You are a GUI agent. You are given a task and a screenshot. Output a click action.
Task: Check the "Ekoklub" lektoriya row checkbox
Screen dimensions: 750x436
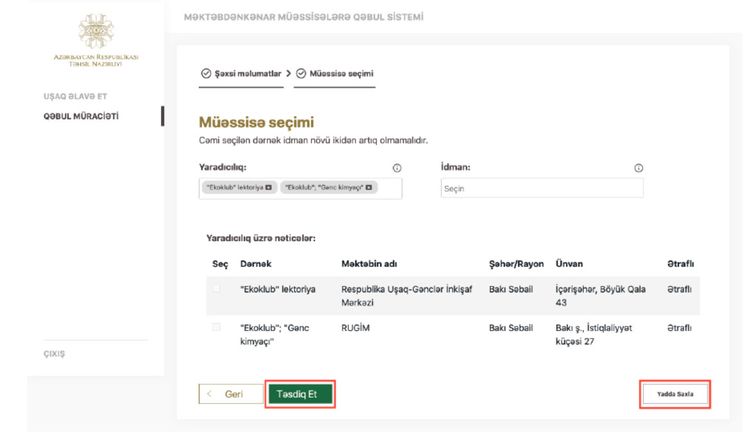pos(215,289)
